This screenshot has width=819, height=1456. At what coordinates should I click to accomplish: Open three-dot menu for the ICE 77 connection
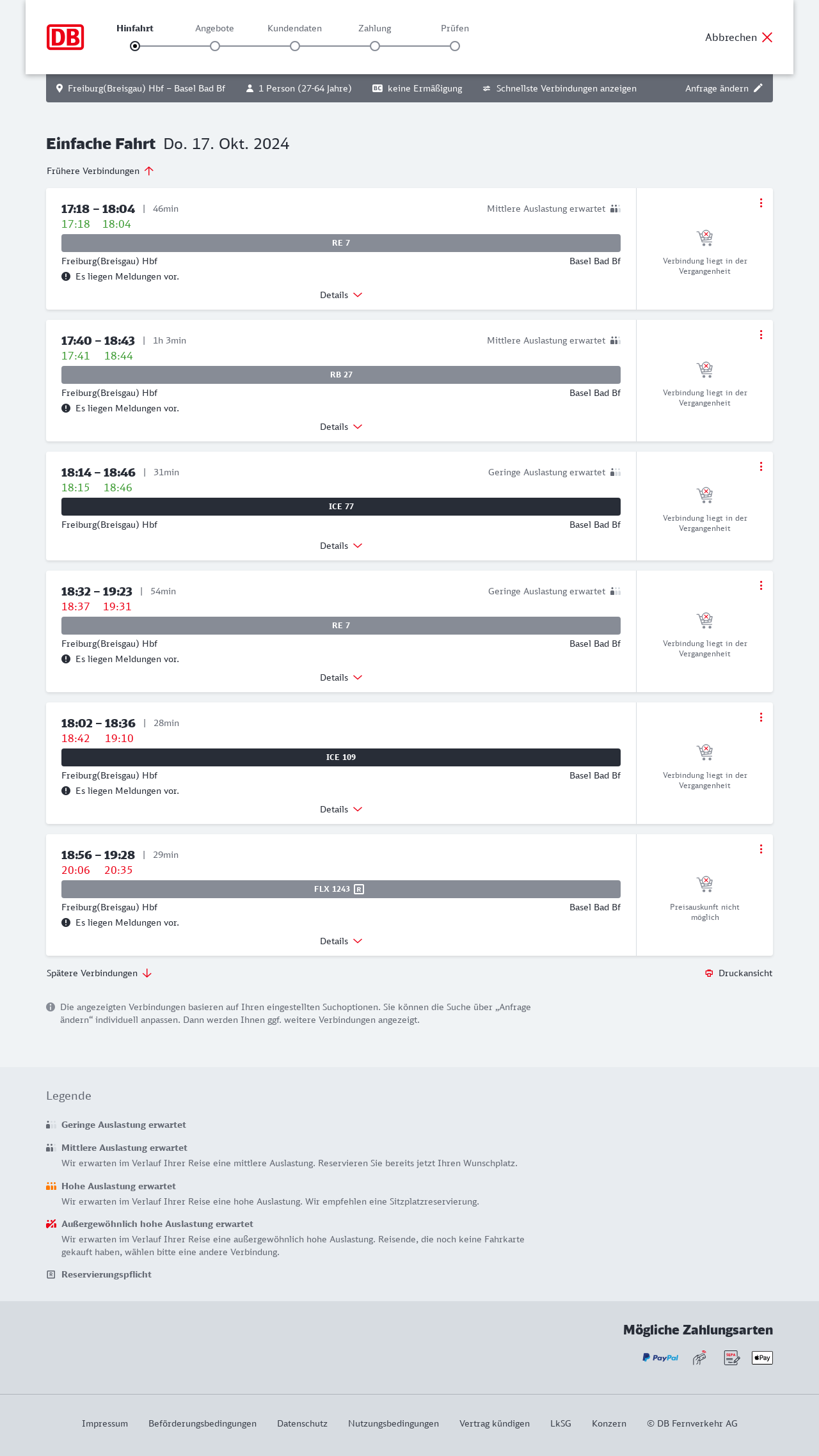[x=761, y=466]
